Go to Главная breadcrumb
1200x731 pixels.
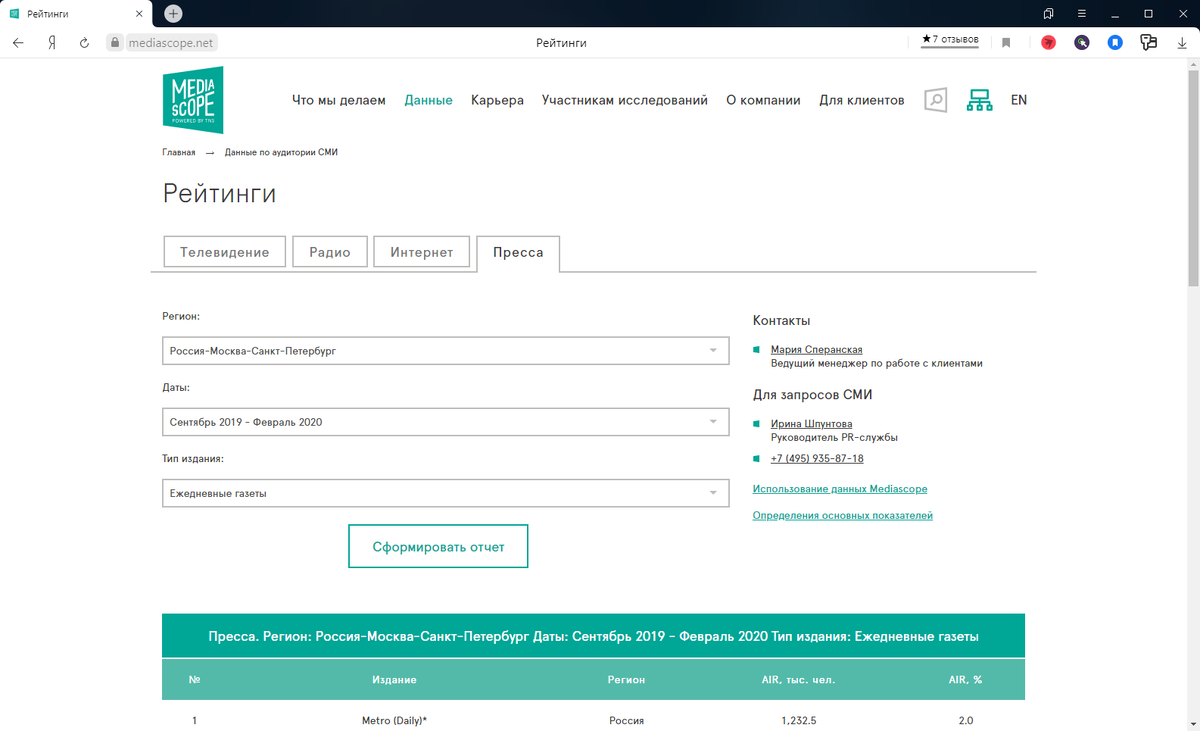pos(179,152)
